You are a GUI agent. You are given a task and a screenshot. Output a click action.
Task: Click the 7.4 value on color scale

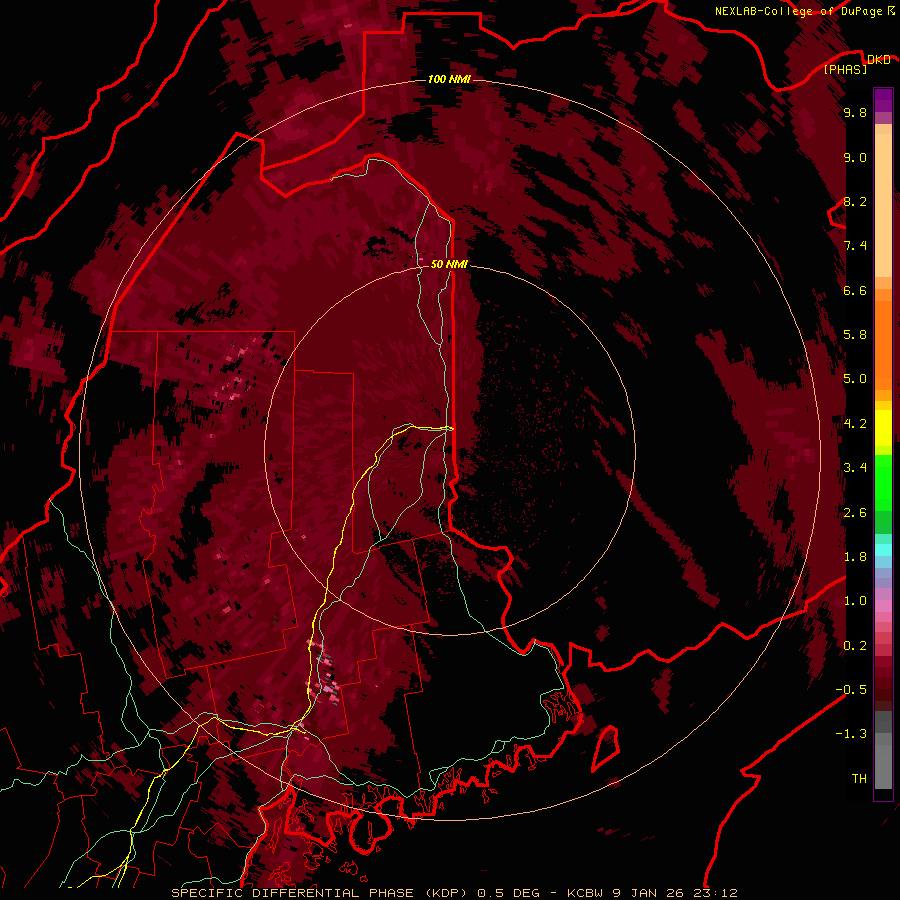point(855,246)
